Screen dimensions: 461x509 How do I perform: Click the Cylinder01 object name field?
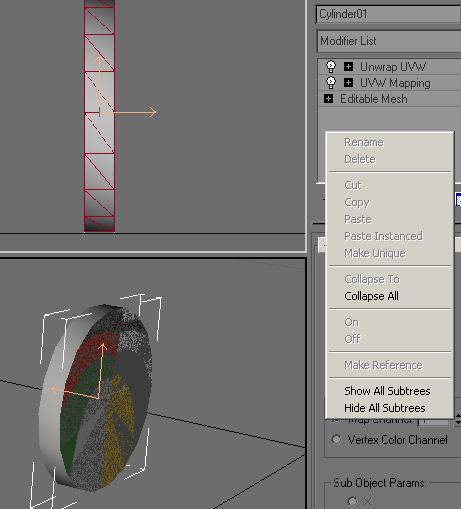point(389,14)
